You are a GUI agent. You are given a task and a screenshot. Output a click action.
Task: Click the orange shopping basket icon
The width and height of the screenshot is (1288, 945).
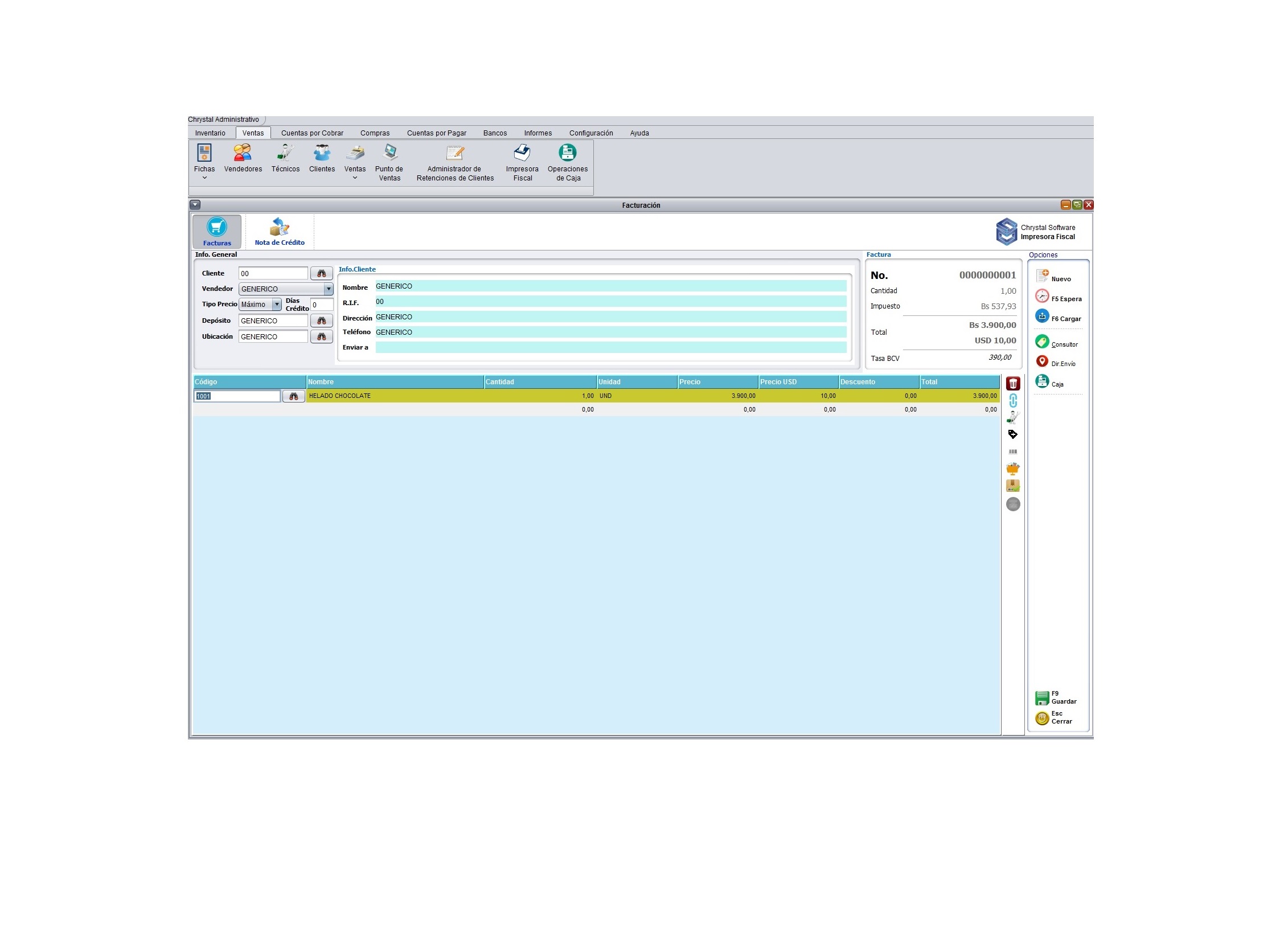click(x=1013, y=469)
